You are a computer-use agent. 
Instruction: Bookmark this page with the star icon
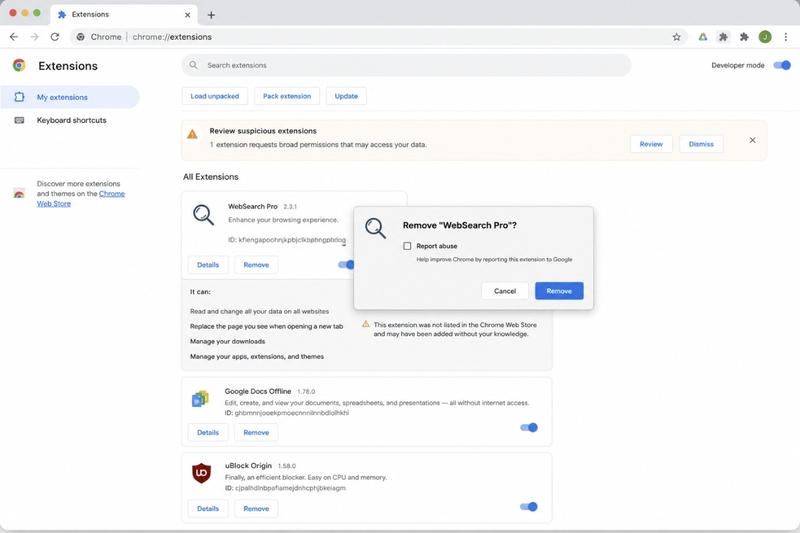(677, 37)
